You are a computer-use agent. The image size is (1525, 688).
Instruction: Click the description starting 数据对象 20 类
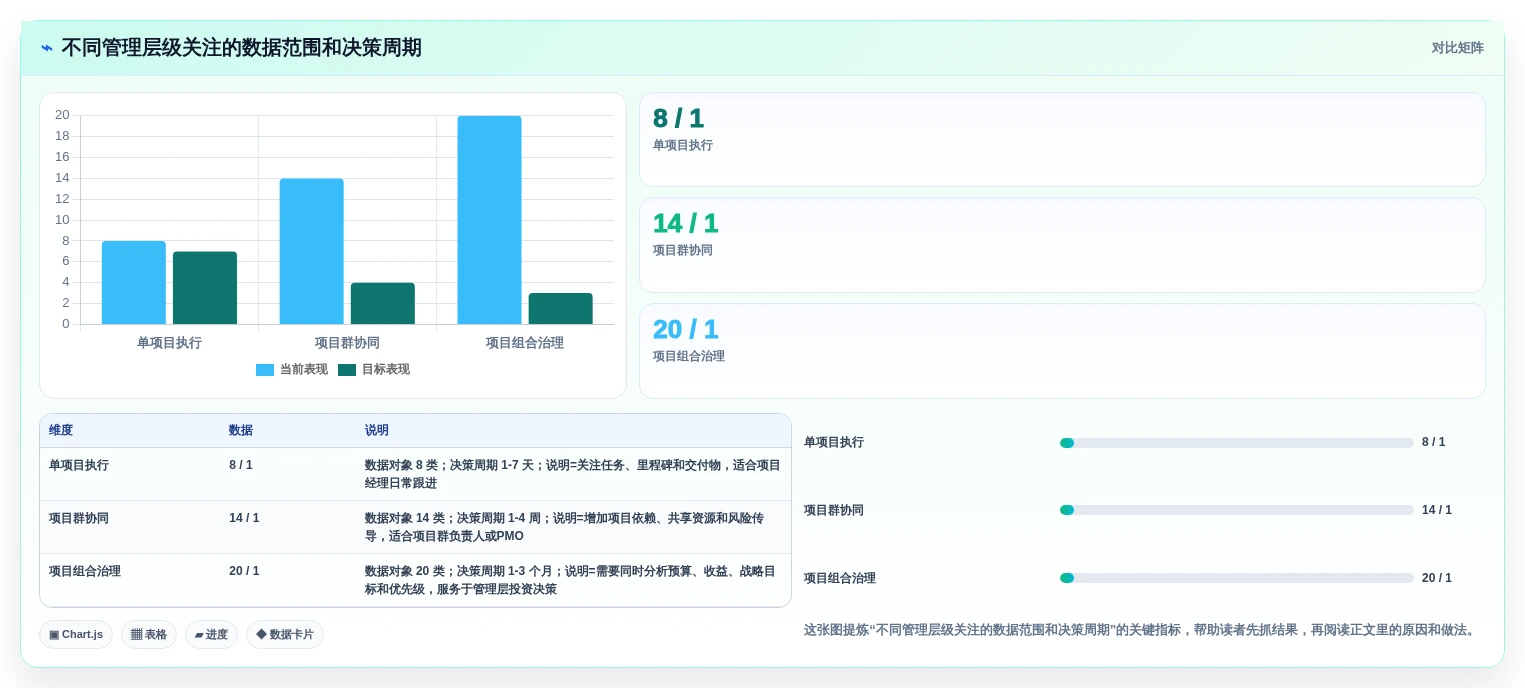pos(570,580)
